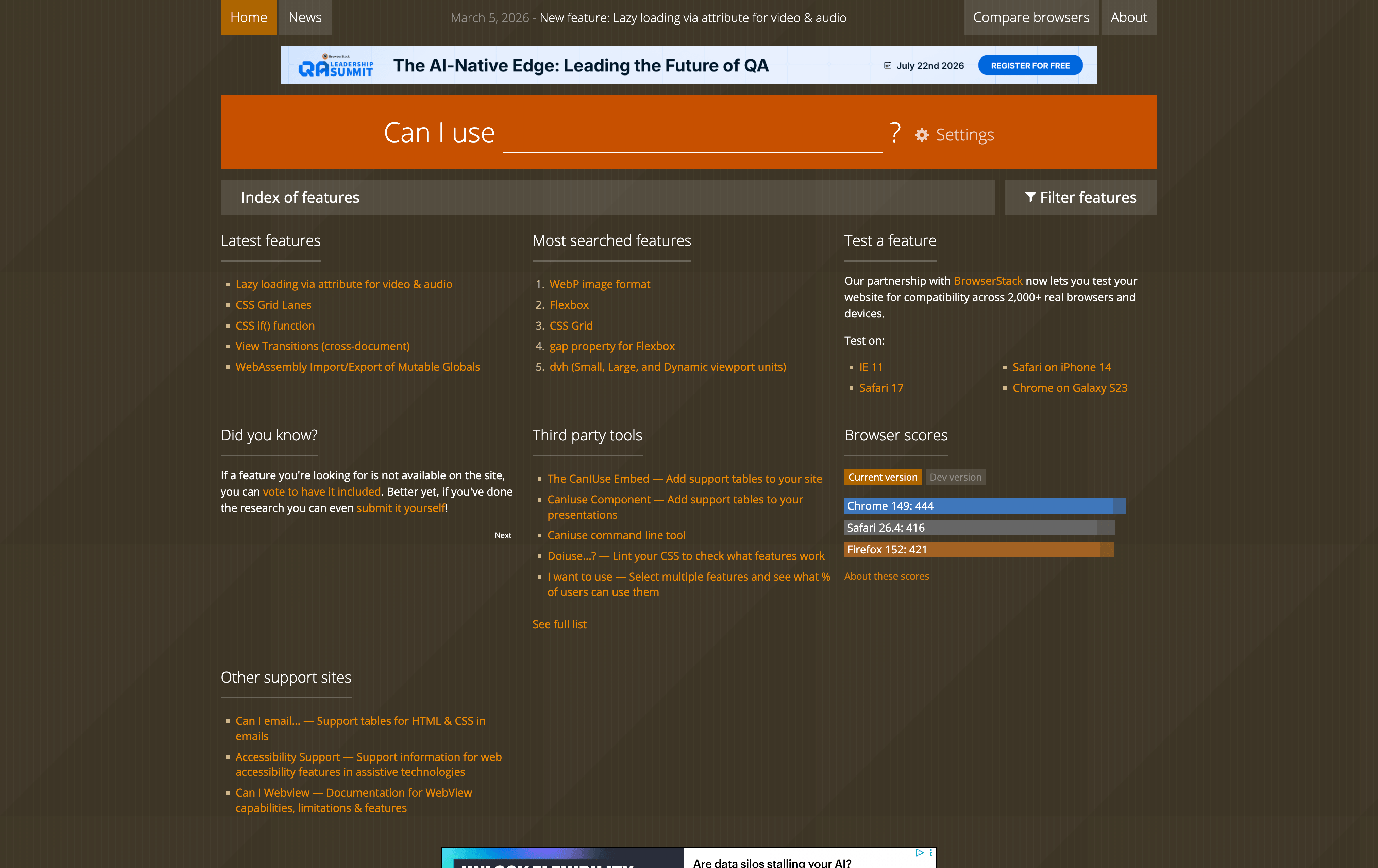Screen dimensions: 1378x868
Task: Click the QA Leadership Summit logo
Action: (336, 66)
